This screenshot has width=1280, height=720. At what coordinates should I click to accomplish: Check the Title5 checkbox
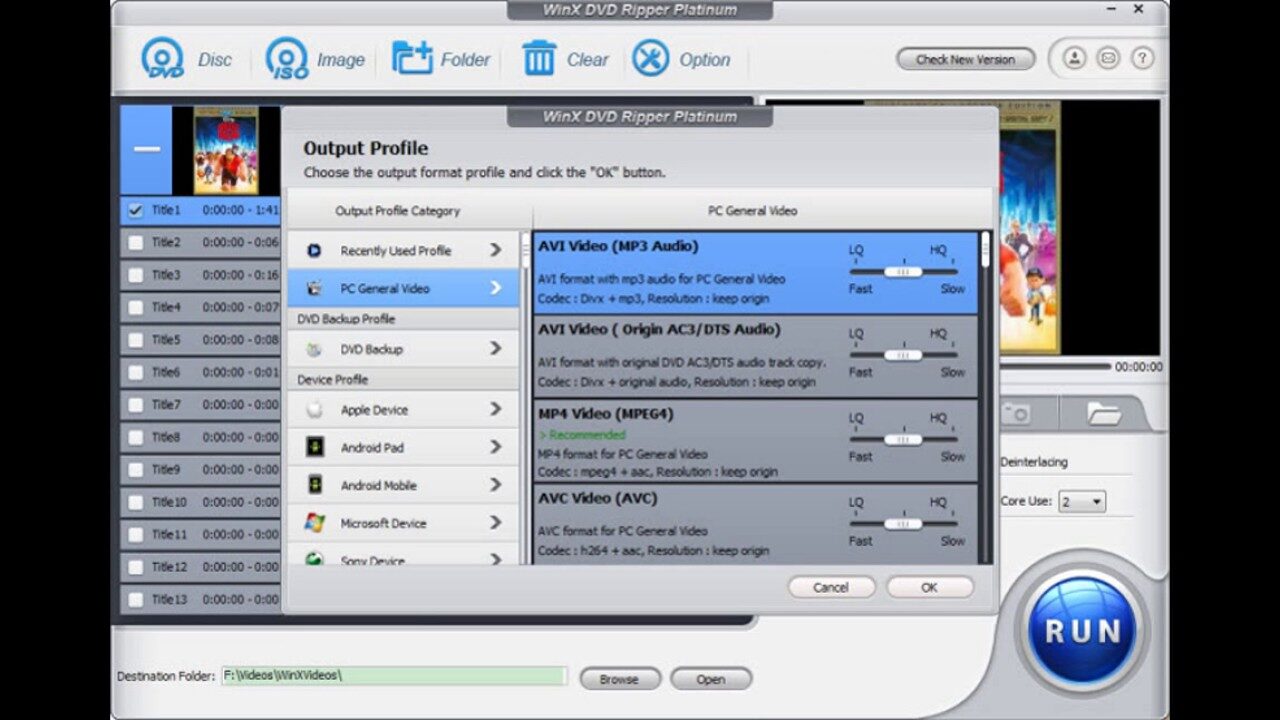point(135,340)
